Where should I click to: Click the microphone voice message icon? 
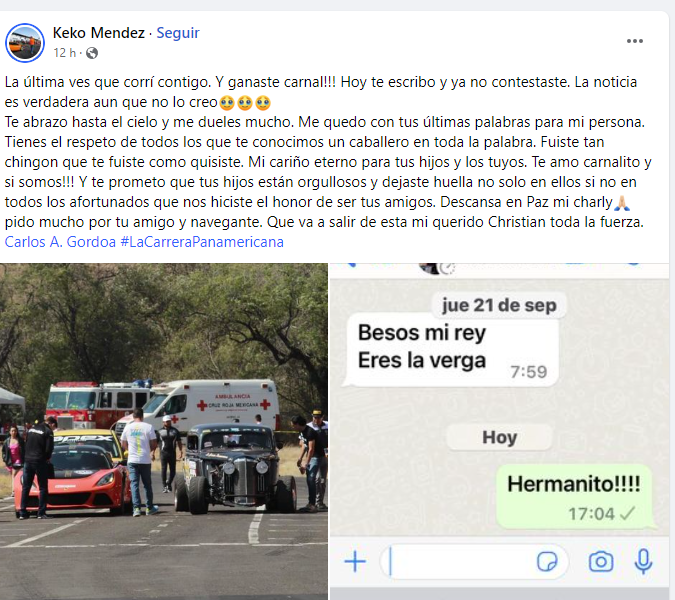pyautogui.click(x=643, y=561)
